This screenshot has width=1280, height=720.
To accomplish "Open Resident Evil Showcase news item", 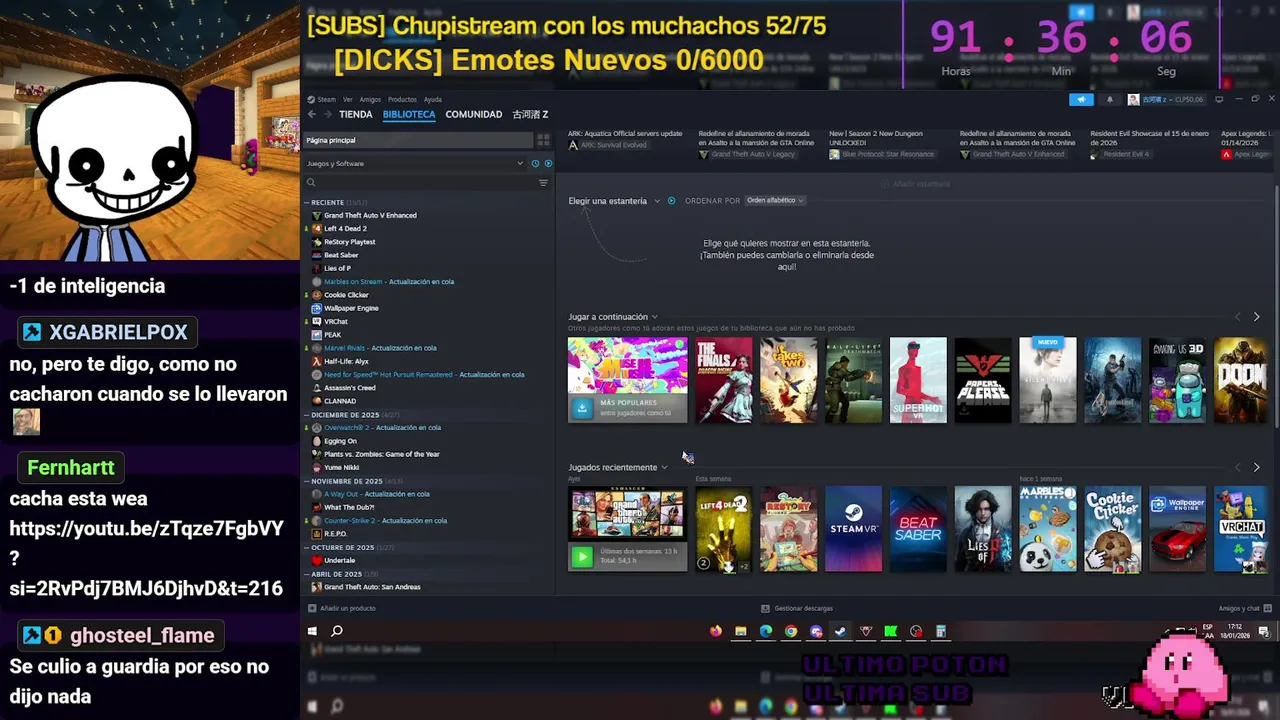I will click(x=1149, y=138).
